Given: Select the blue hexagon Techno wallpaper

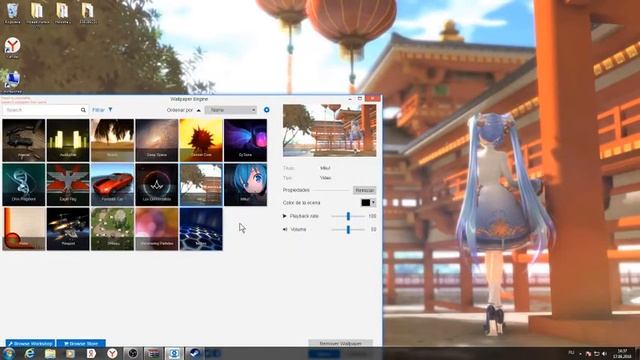Looking at the screenshot, I should [201, 229].
